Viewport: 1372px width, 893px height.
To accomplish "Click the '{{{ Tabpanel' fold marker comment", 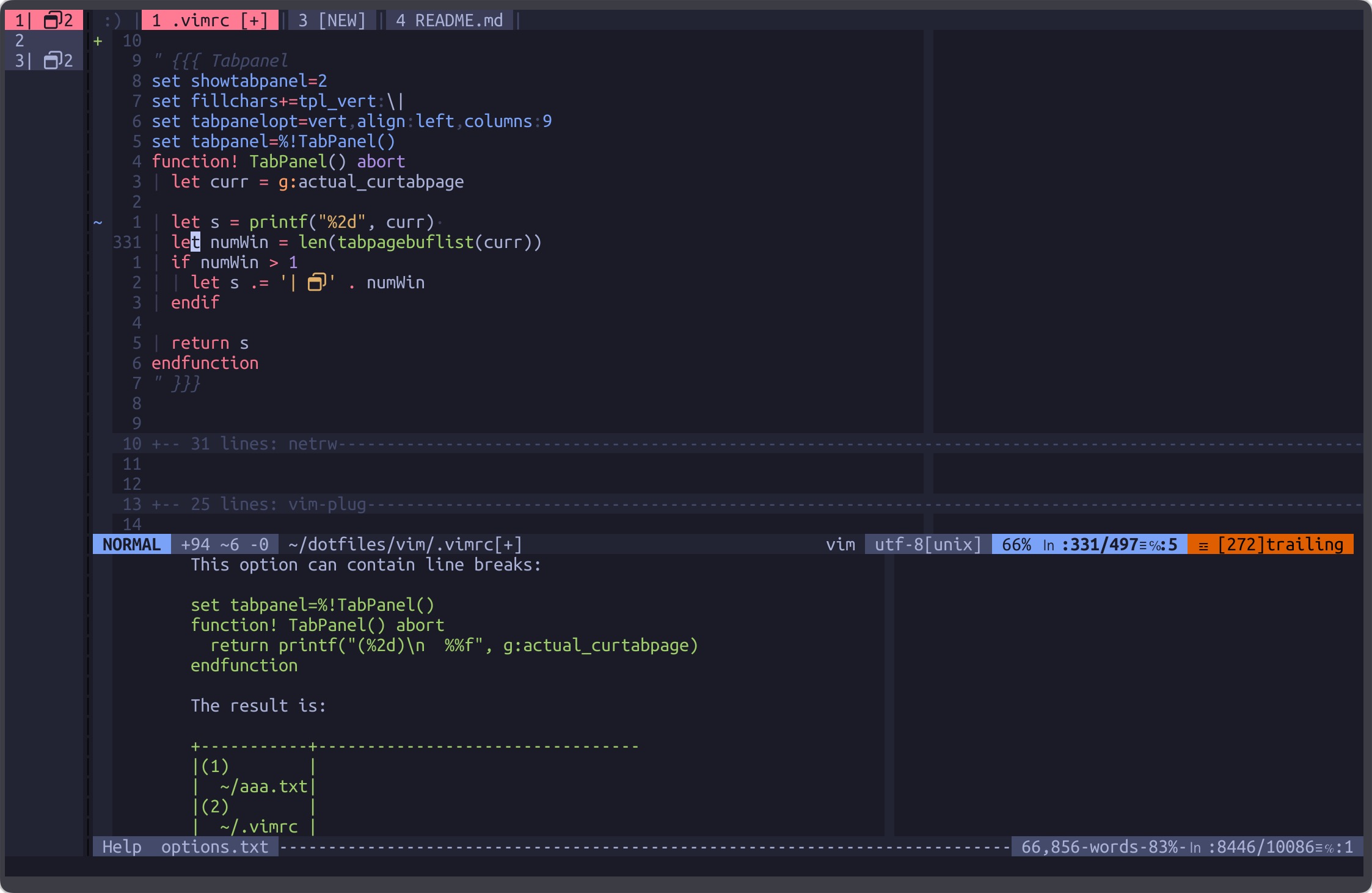I will click(x=220, y=60).
